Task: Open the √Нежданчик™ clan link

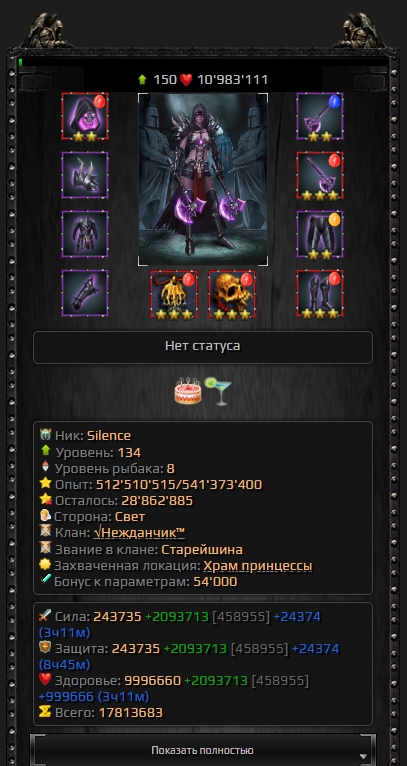Action: (x=139, y=533)
